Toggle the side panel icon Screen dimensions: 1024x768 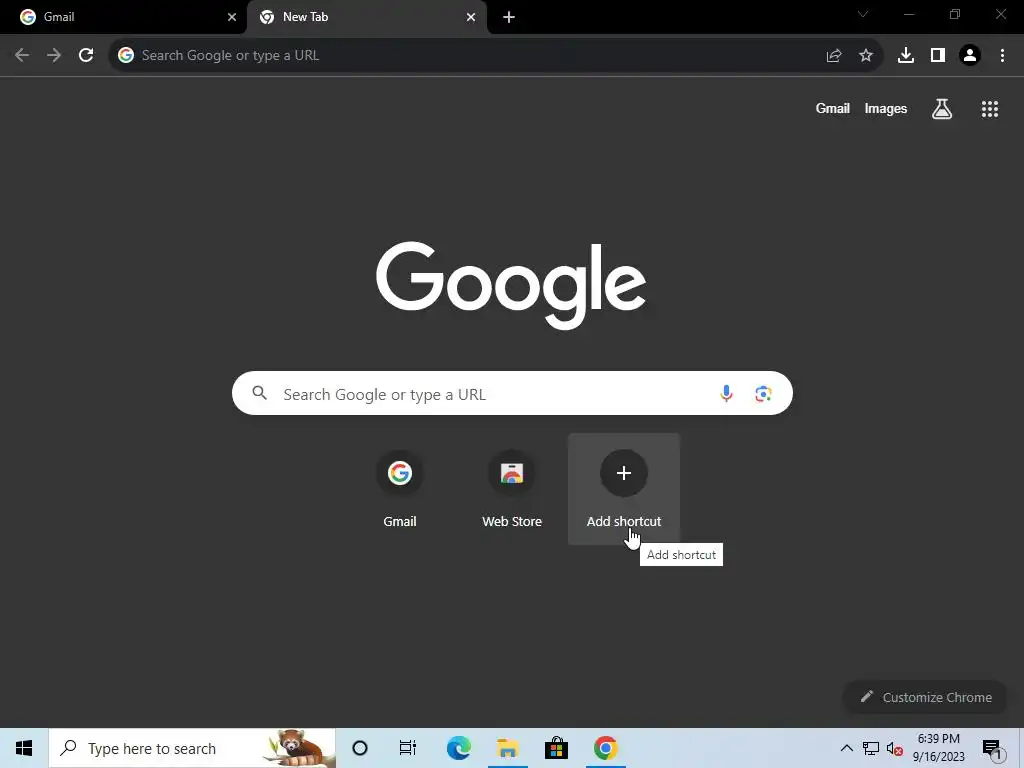coord(938,55)
